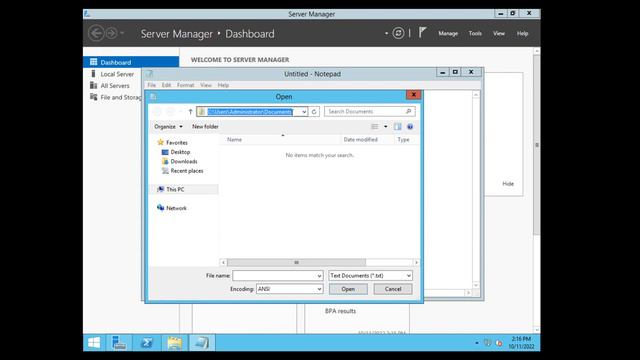Switch to Notepad on the taskbar
640x360 pixels.
pyautogui.click(x=202, y=342)
